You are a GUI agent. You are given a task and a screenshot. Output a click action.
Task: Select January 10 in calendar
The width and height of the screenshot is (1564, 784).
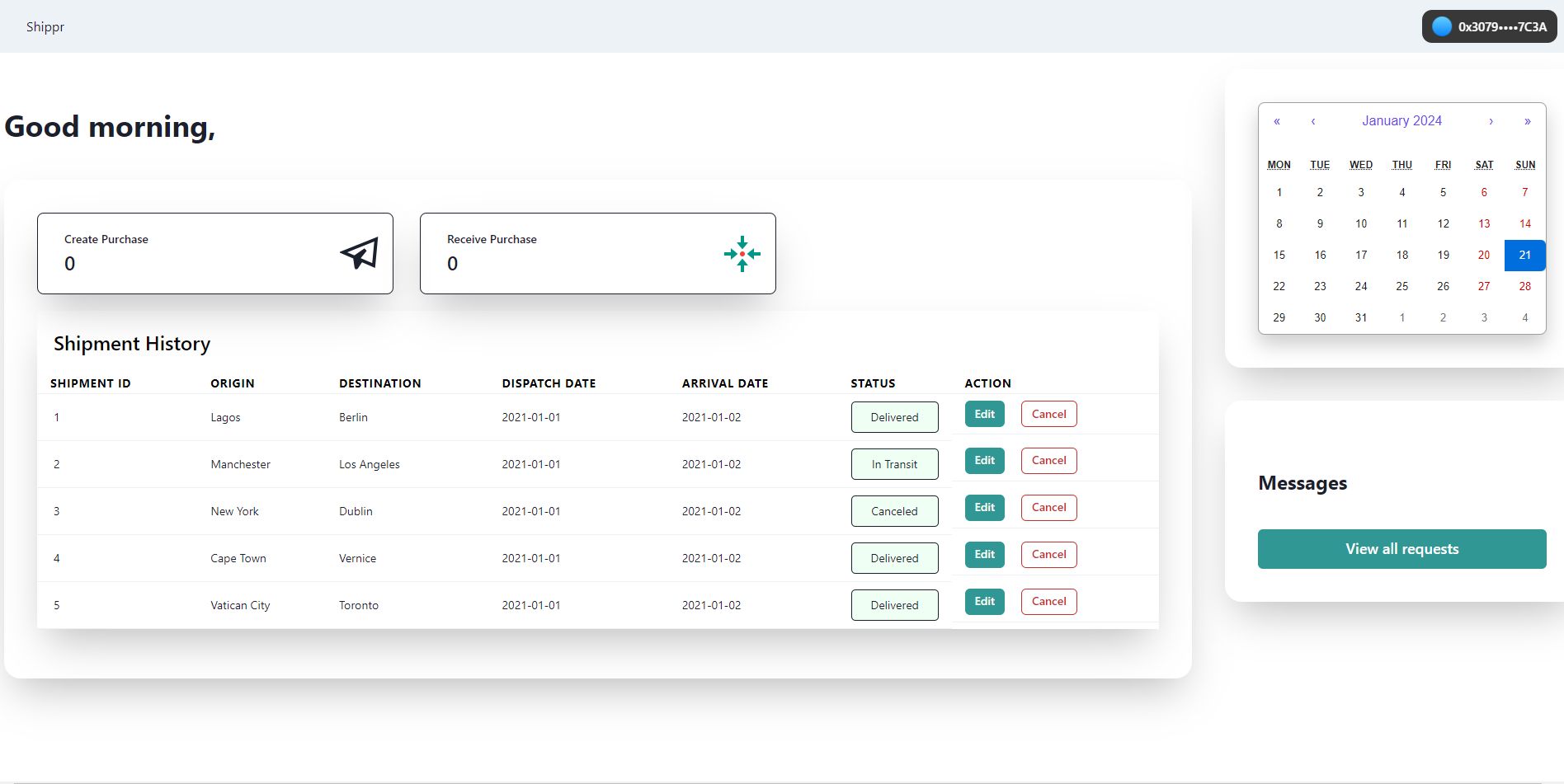(1361, 223)
